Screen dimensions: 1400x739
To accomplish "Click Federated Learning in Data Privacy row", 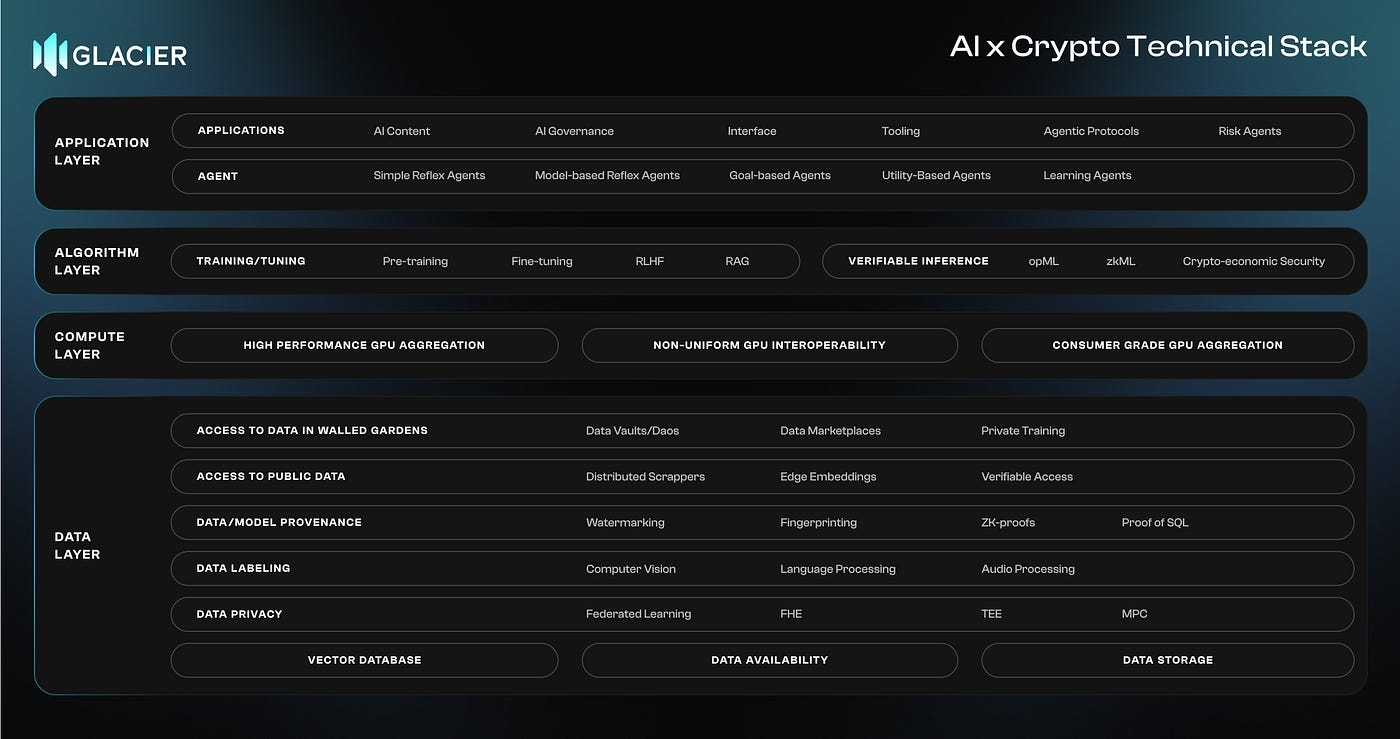I will point(638,614).
